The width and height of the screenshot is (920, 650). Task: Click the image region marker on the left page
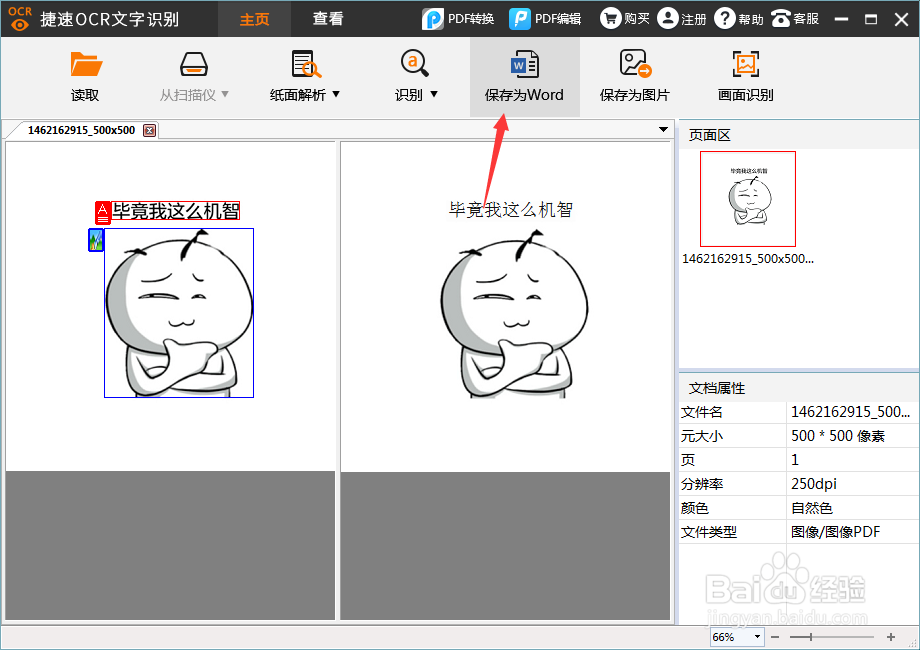pyautogui.click(x=95, y=240)
